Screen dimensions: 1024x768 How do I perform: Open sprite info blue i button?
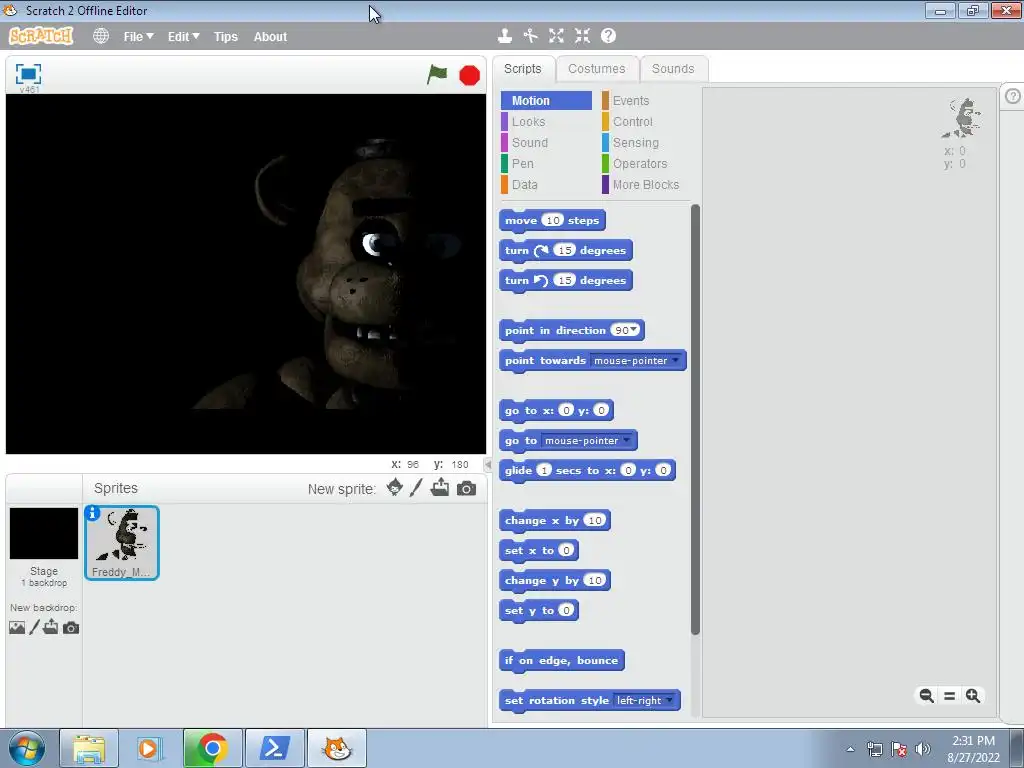pos(92,513)
